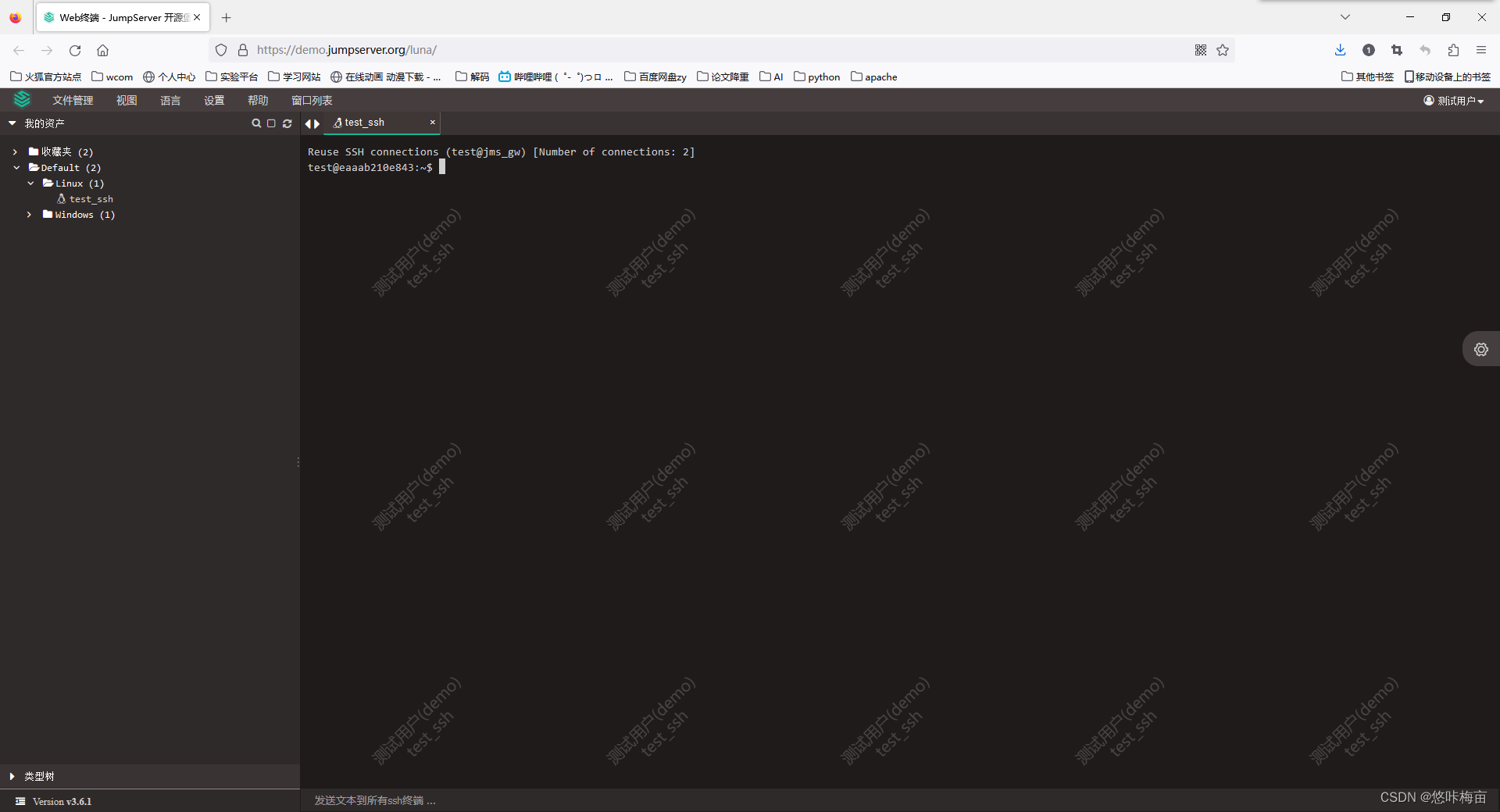Open the apache bookmark folder

point(873,77)
